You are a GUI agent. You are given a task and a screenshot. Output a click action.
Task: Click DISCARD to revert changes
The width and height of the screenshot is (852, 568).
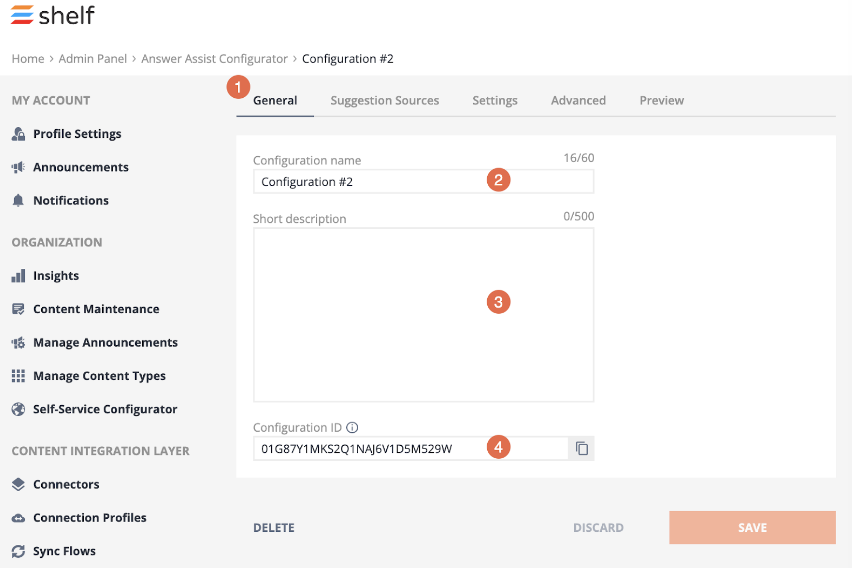click(x=598, y=528)
